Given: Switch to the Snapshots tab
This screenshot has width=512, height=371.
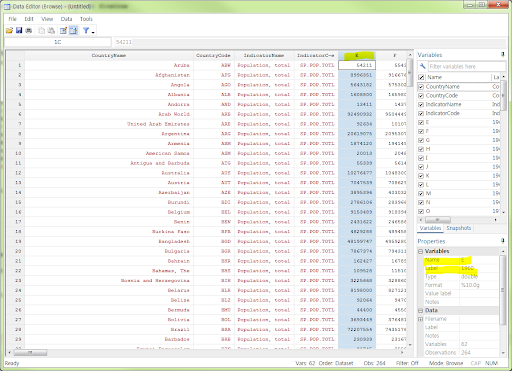Looking at the screenshot, I should tap(459, 228).
